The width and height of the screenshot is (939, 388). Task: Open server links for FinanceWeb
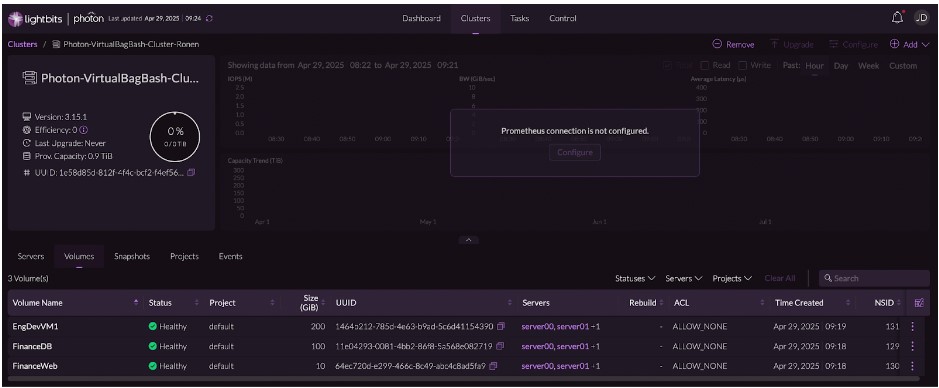click(x=561, y=366)
